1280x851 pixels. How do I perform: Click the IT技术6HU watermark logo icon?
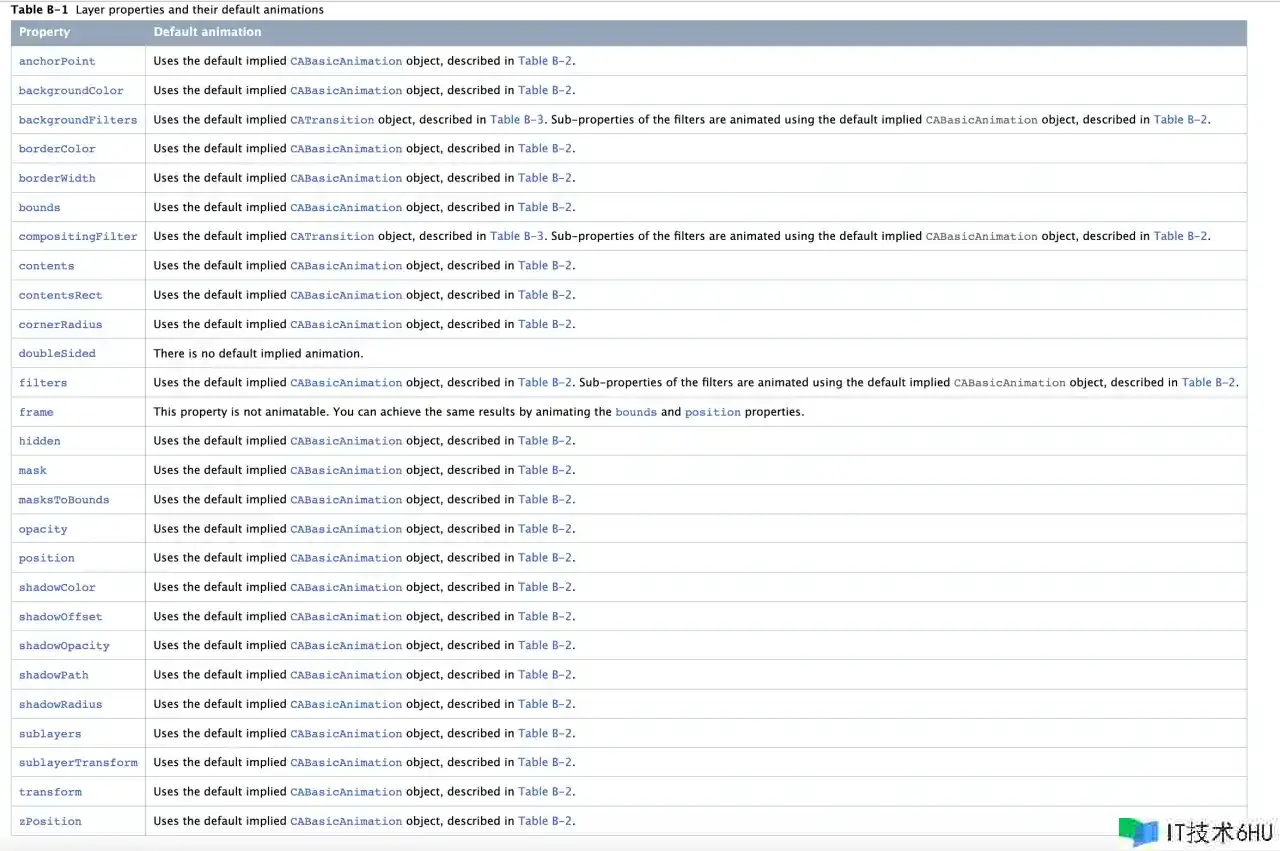(x=1138, y=832)
